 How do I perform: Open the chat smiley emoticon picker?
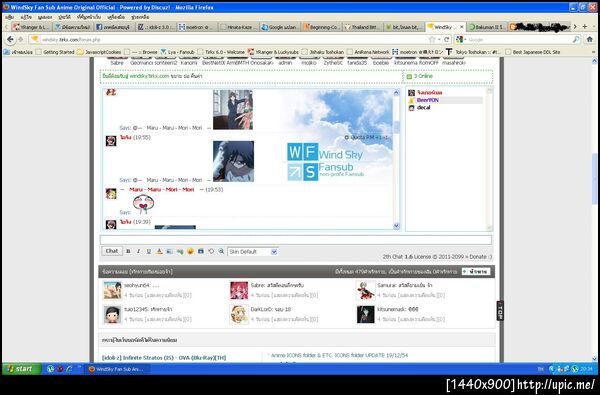click(190, 251)
